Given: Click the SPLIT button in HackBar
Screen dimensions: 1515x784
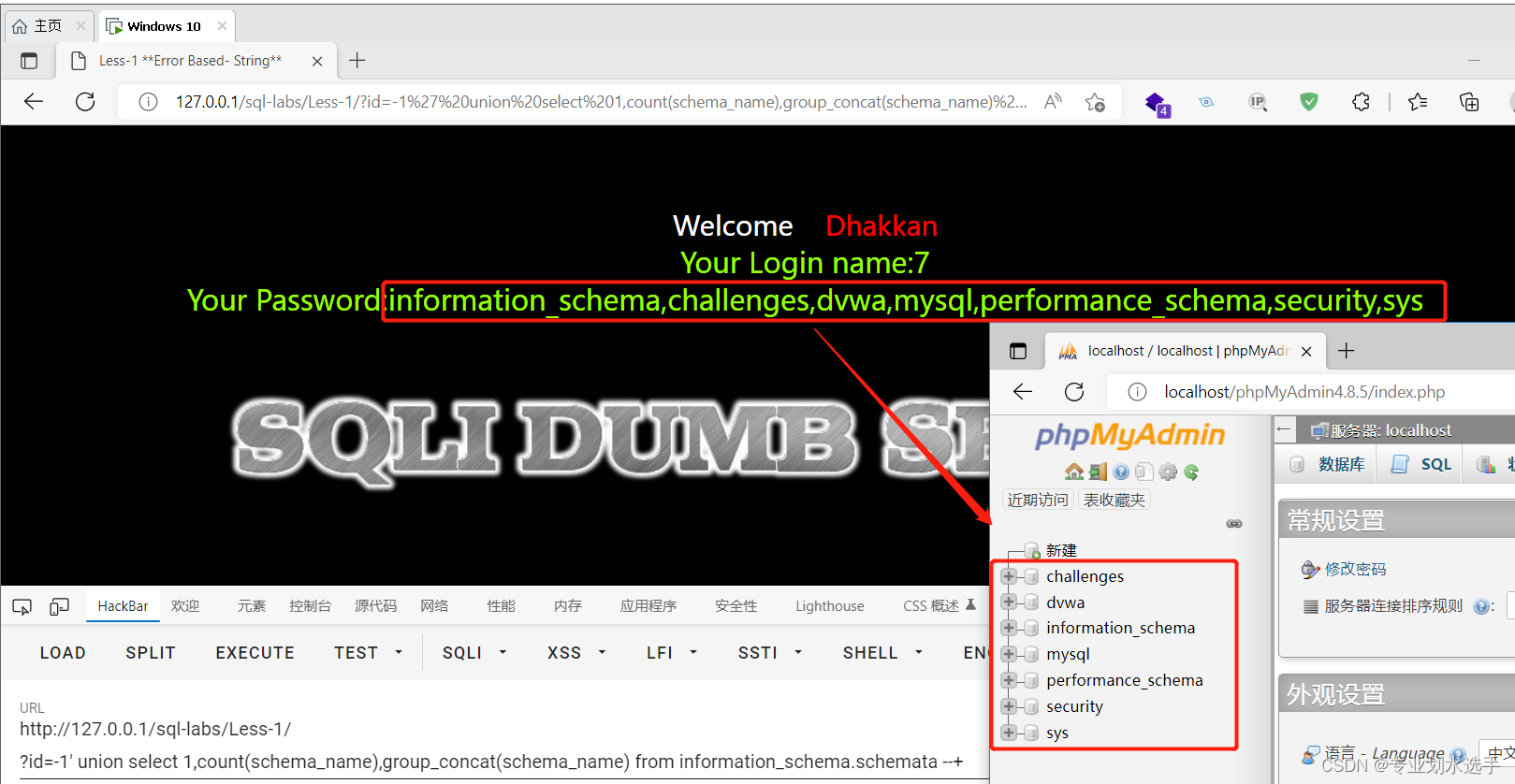Looking at the screenshot, I should 151,653.
